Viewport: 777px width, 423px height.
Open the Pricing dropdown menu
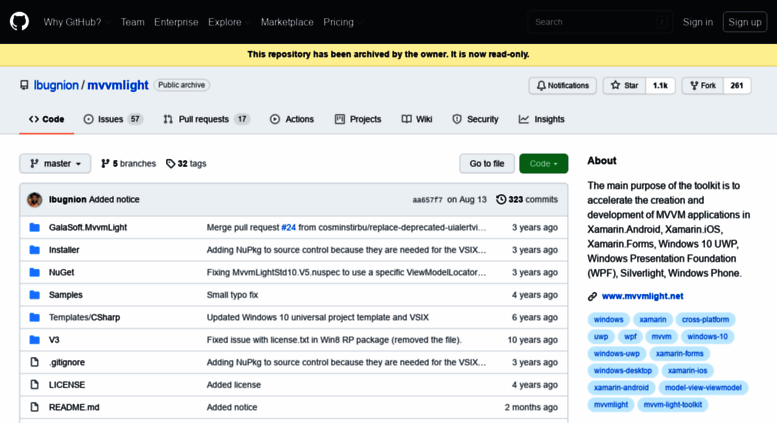click(342, 22)
